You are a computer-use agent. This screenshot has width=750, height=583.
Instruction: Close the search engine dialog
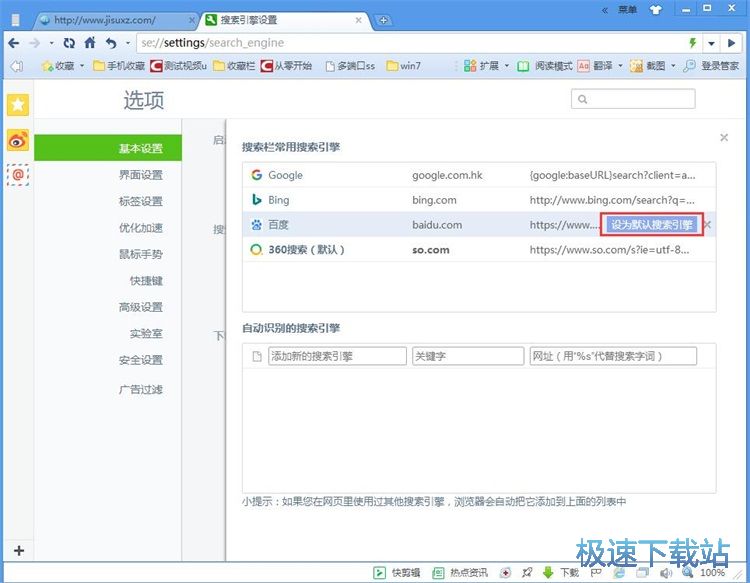[724, 138]
